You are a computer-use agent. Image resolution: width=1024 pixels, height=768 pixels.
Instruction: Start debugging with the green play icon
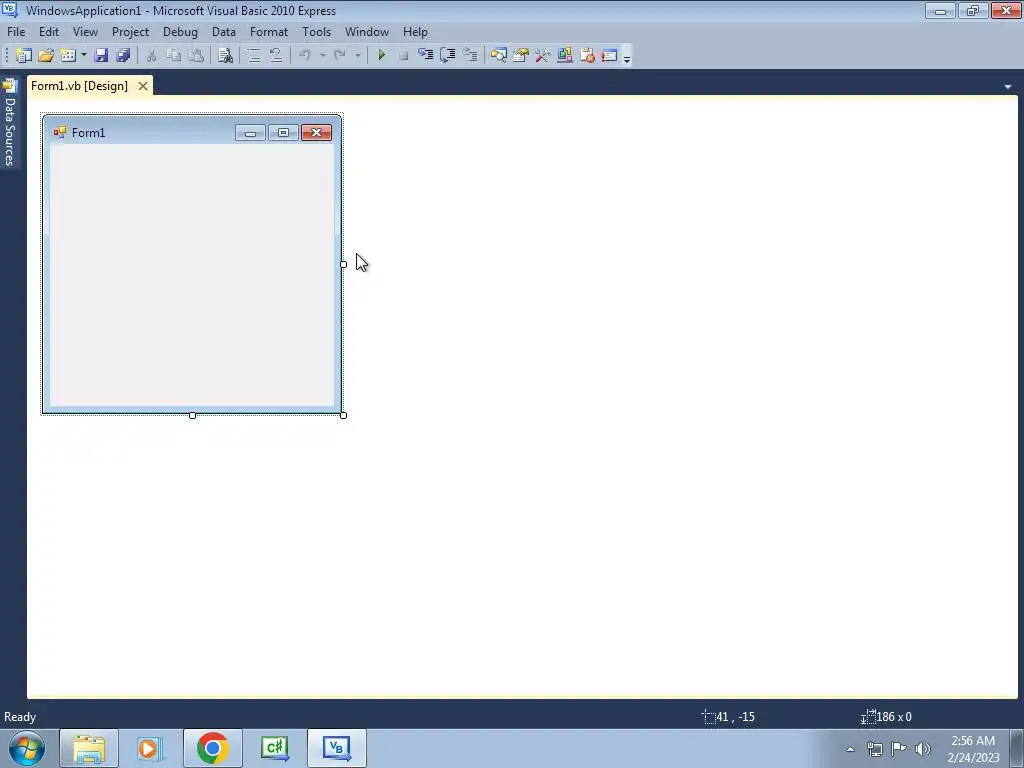[381, 56]
